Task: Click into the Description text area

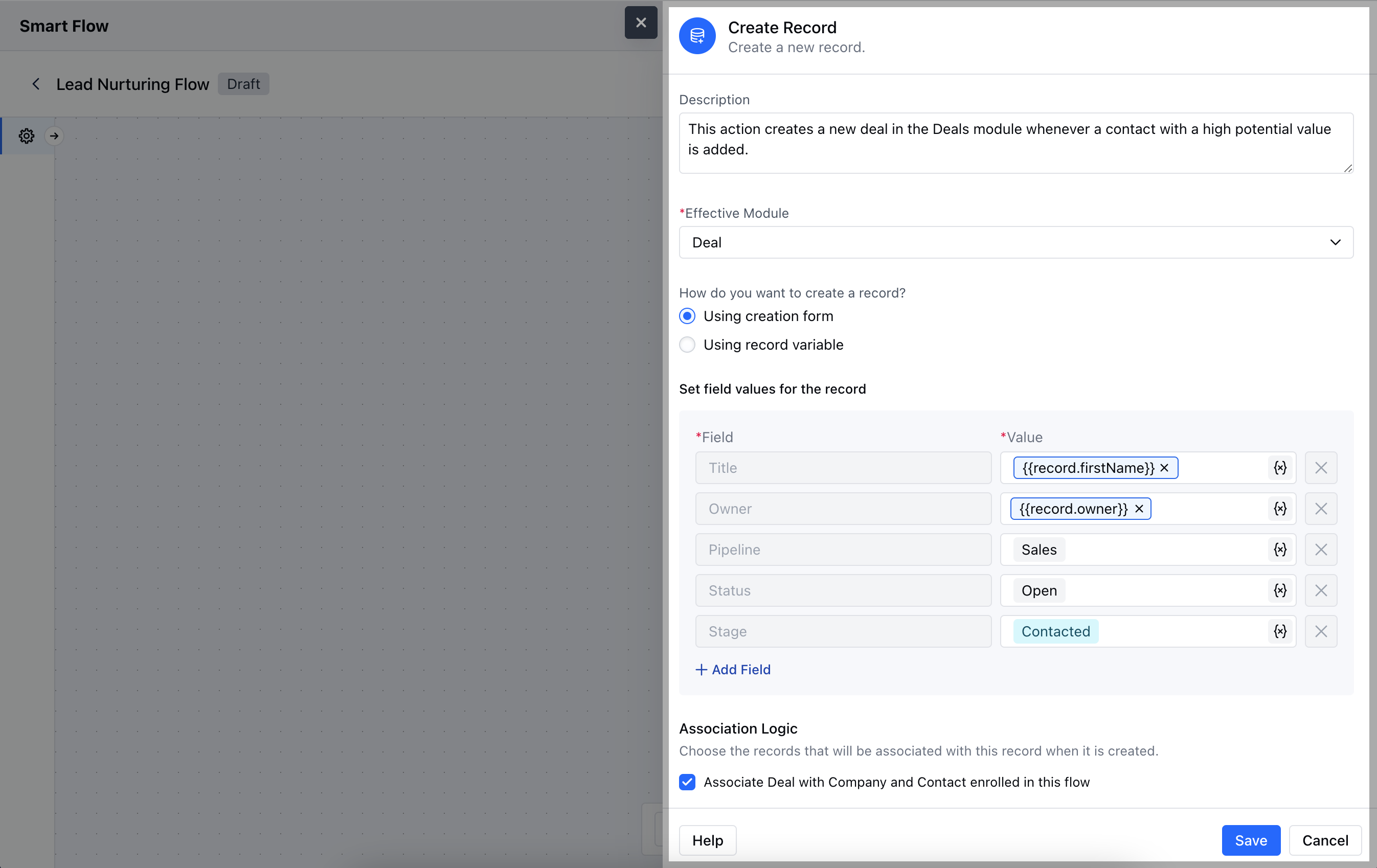Action: pos(1015,143)
